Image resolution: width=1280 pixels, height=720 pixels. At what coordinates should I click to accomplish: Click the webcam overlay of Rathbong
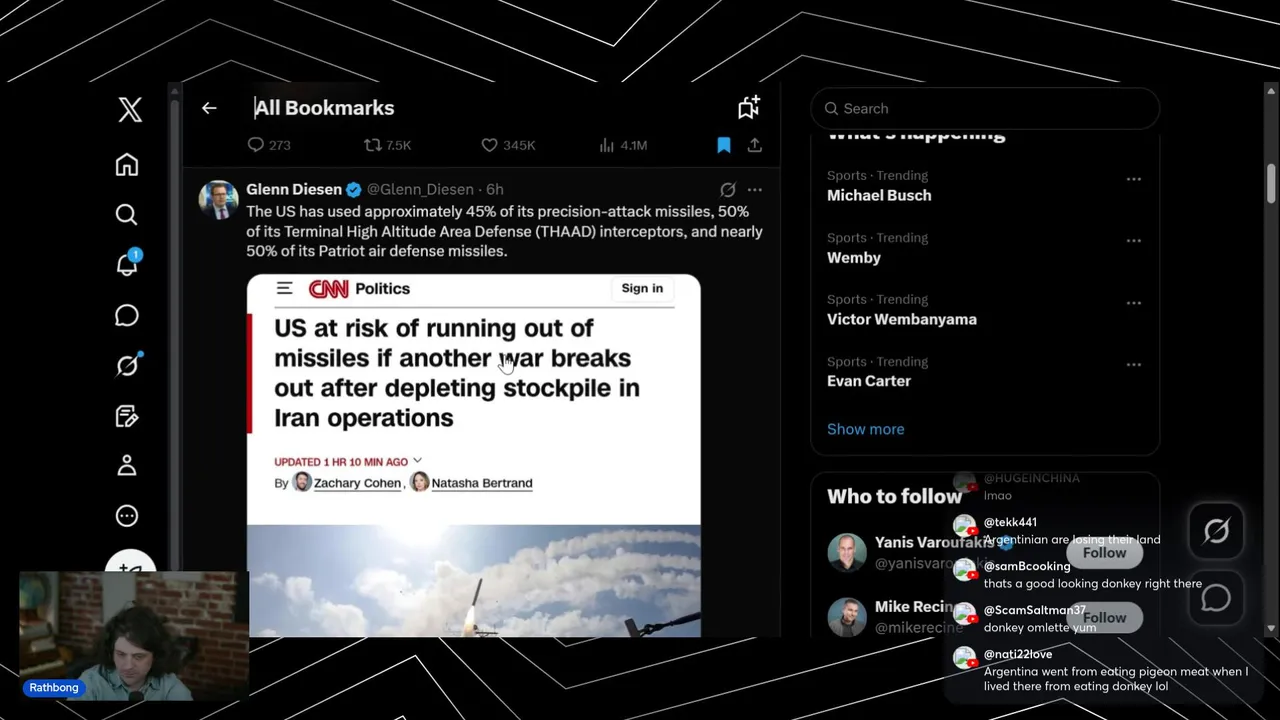[134, 636]
